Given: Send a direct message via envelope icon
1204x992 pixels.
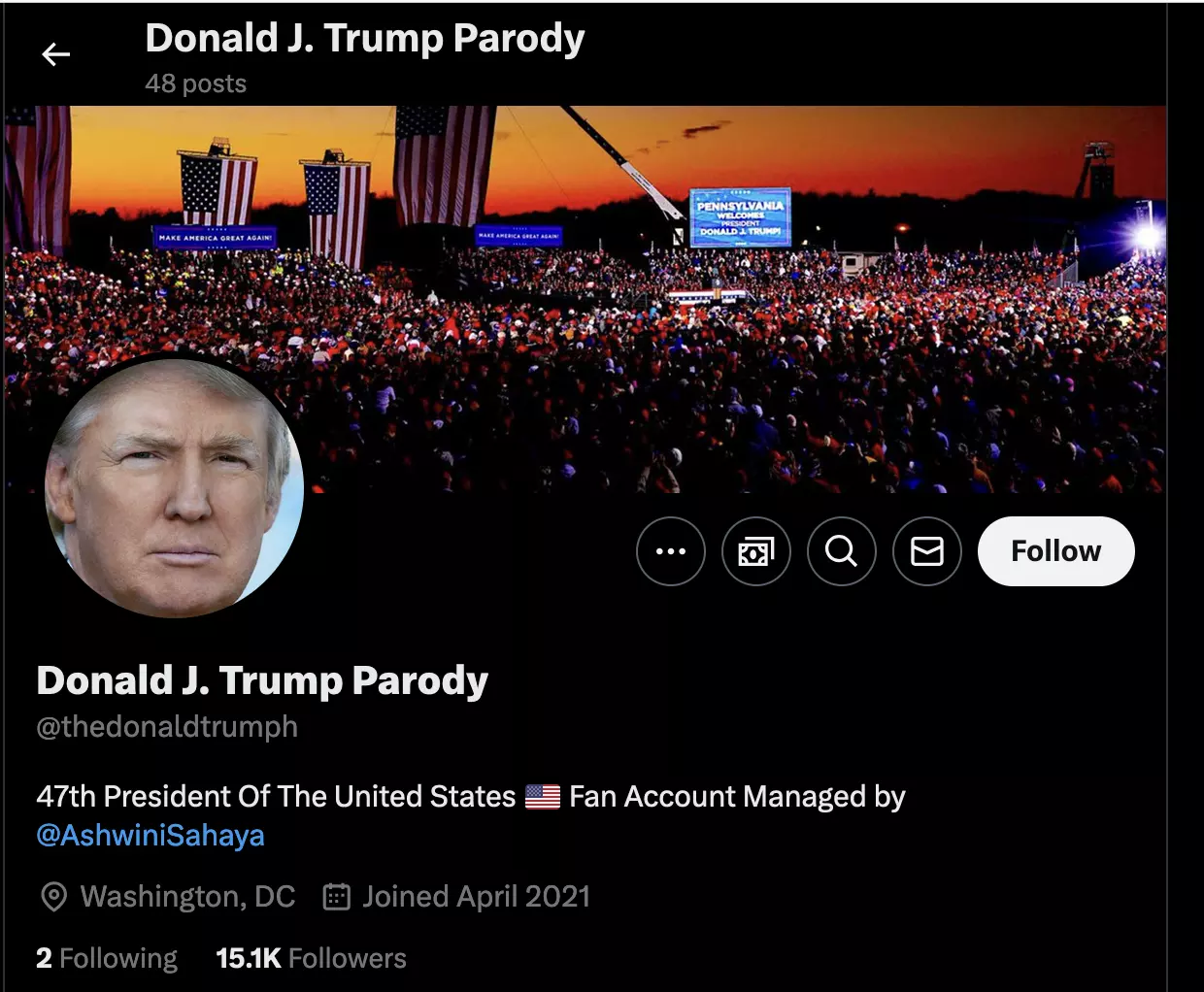Looking at the screenshot, I should click(x=927, y=551).
